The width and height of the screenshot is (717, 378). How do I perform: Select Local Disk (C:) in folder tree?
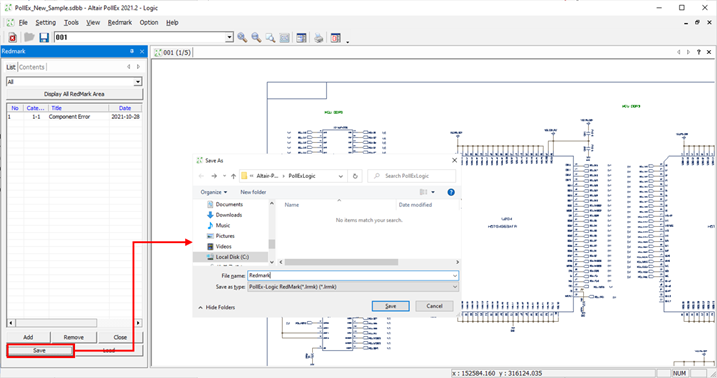pyautogui.click(x=231, y=257)
